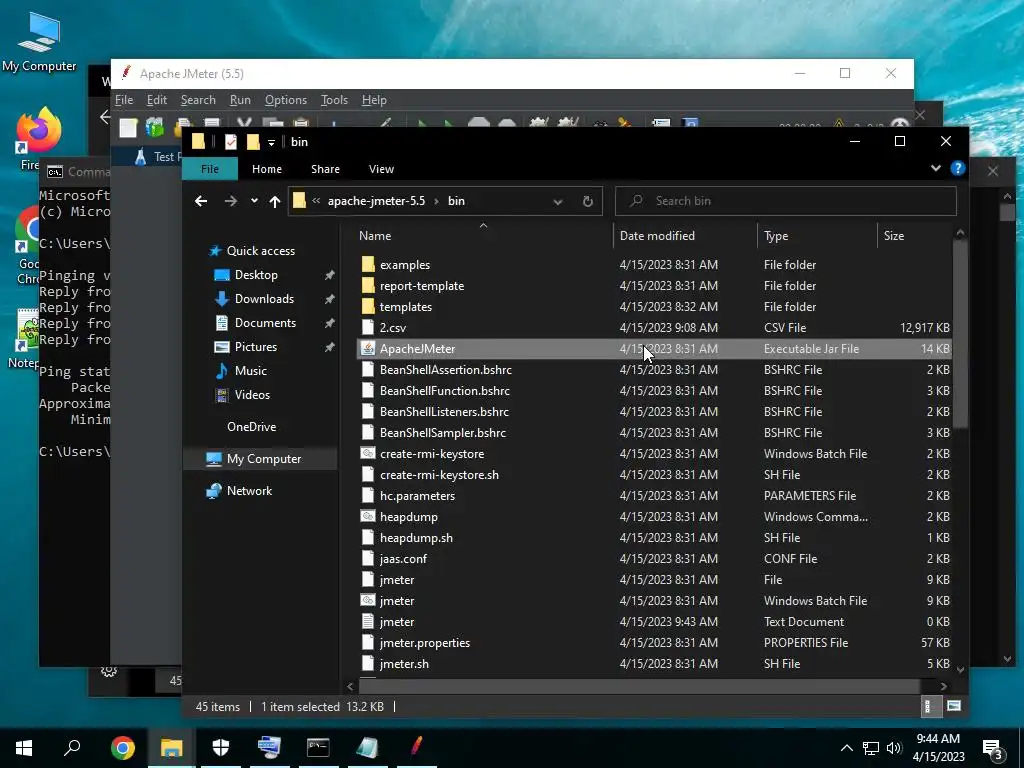This screenshot has width=1024, height=768.
Task: Open JMeter Tools menu
Action: [334, 100]
